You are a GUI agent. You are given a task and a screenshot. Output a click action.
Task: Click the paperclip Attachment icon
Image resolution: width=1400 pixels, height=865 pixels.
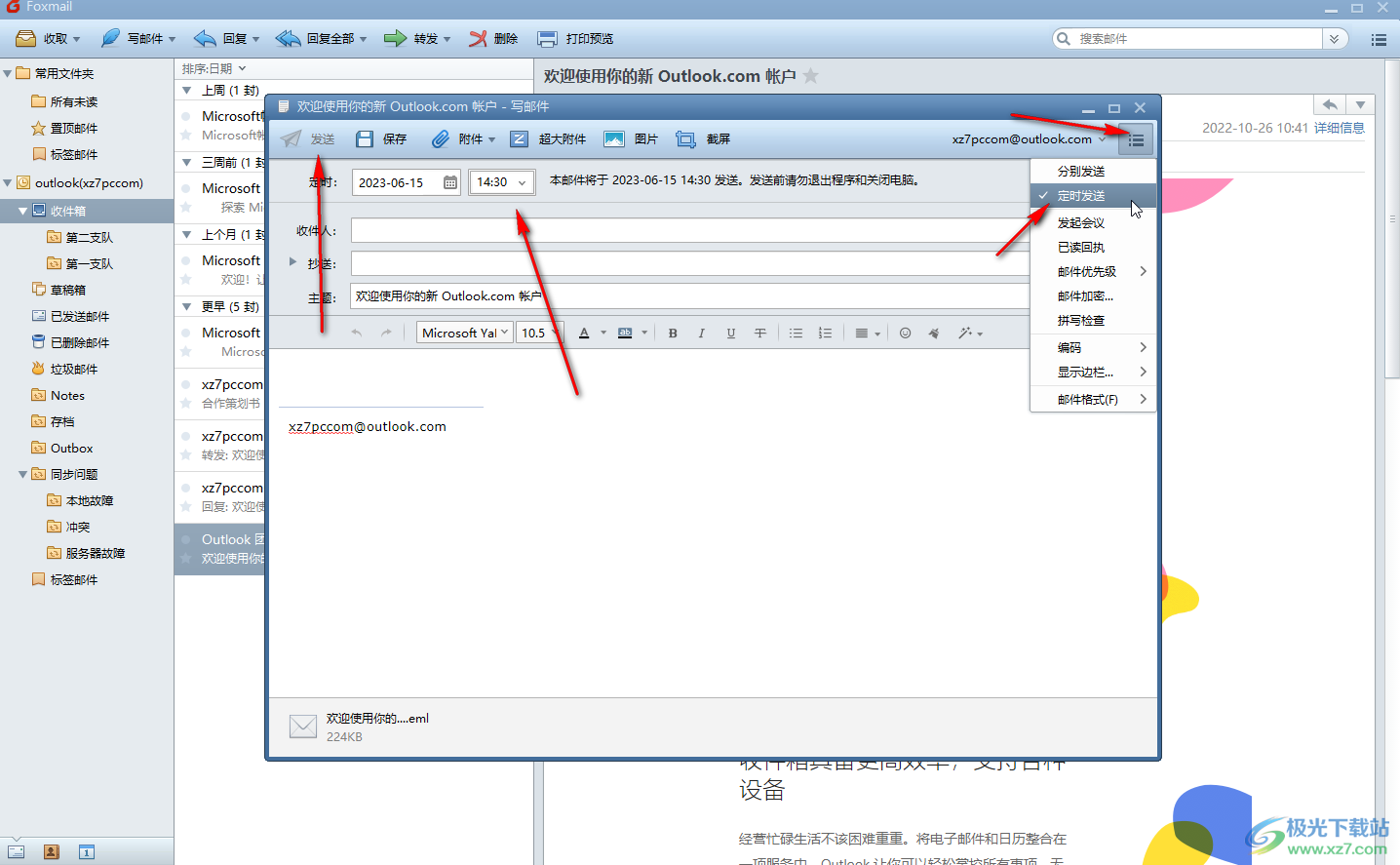click(x=441, y=139)
